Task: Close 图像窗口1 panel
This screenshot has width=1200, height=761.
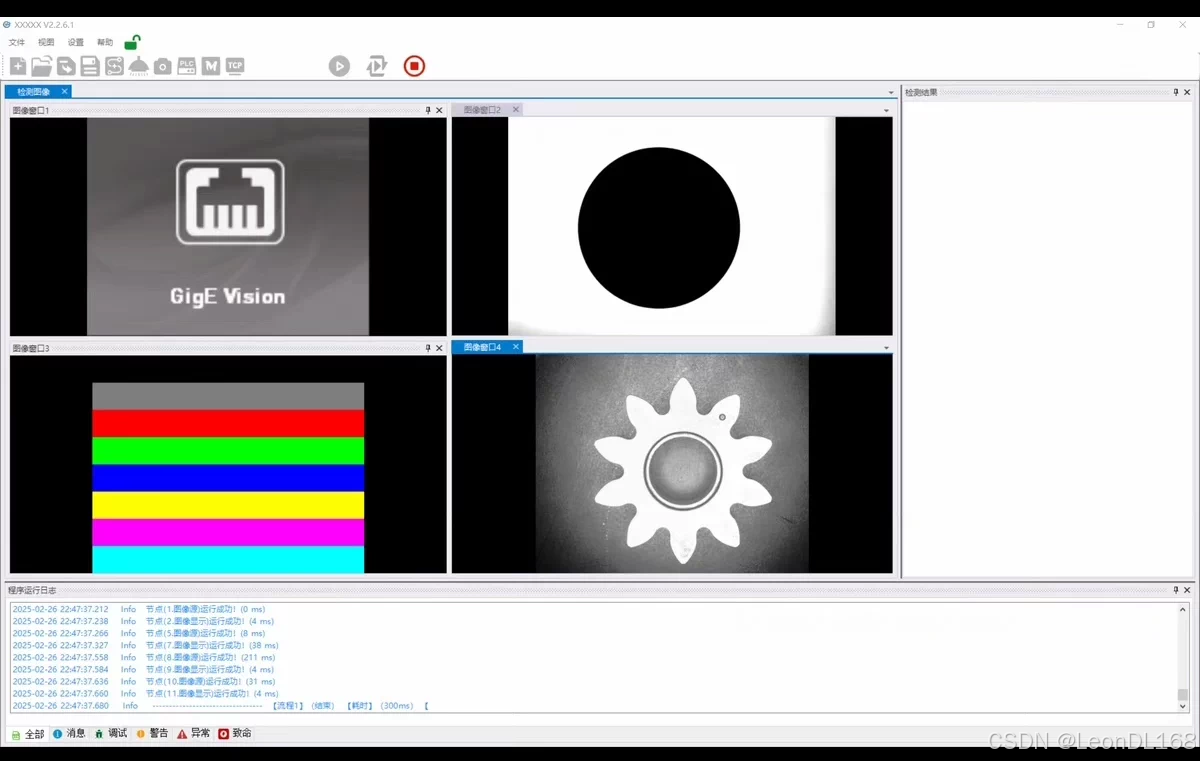Action: (439, 110)
